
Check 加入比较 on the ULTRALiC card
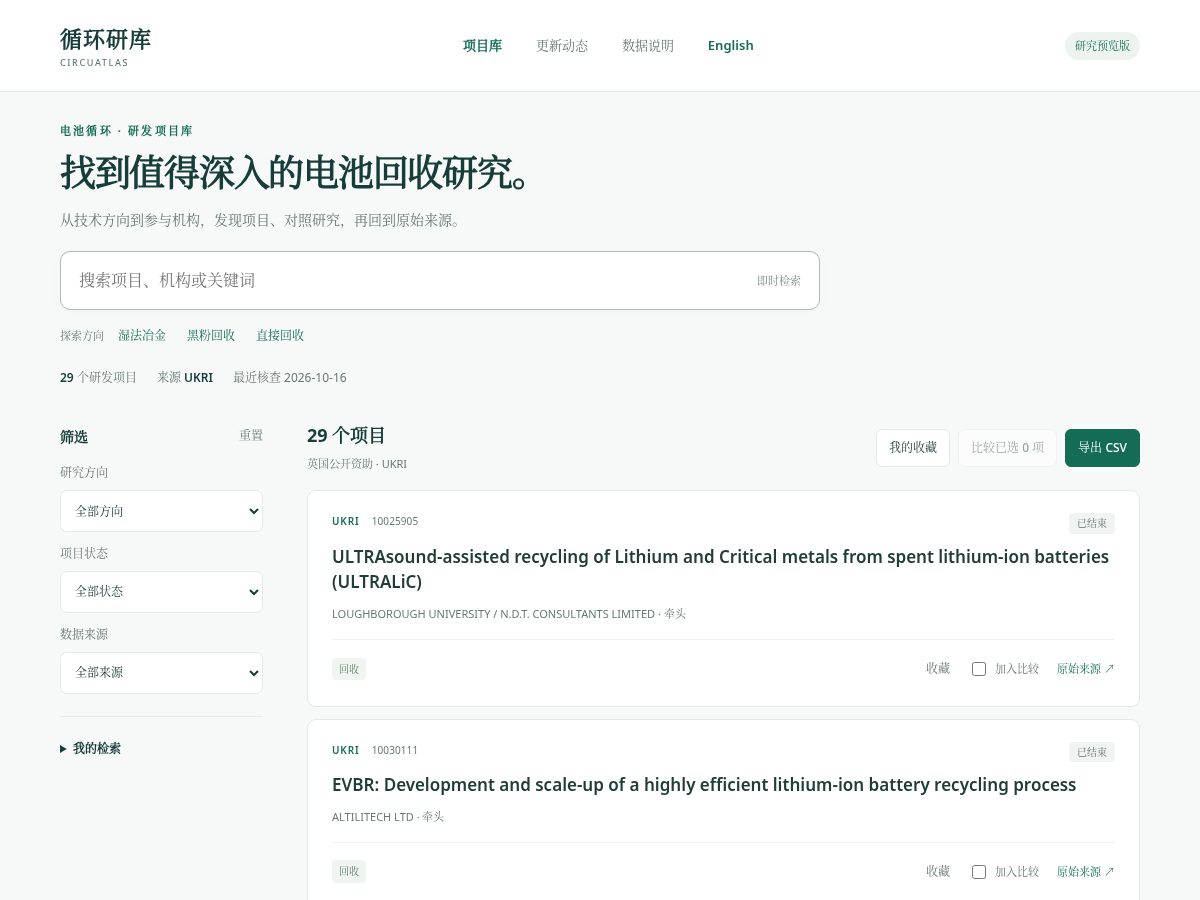[x=979, y=669]
